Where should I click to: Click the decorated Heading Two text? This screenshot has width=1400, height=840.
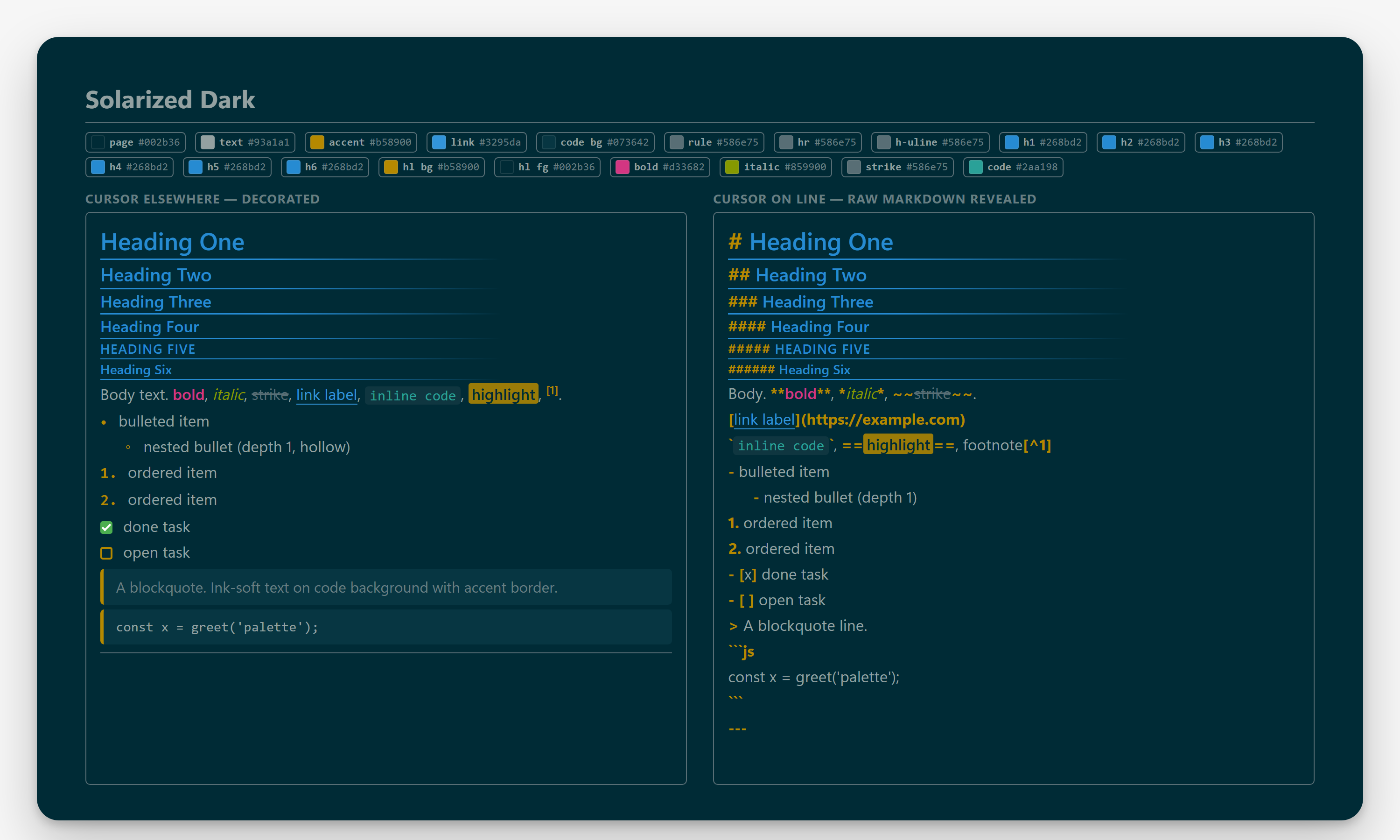click(x=156, y=275)
